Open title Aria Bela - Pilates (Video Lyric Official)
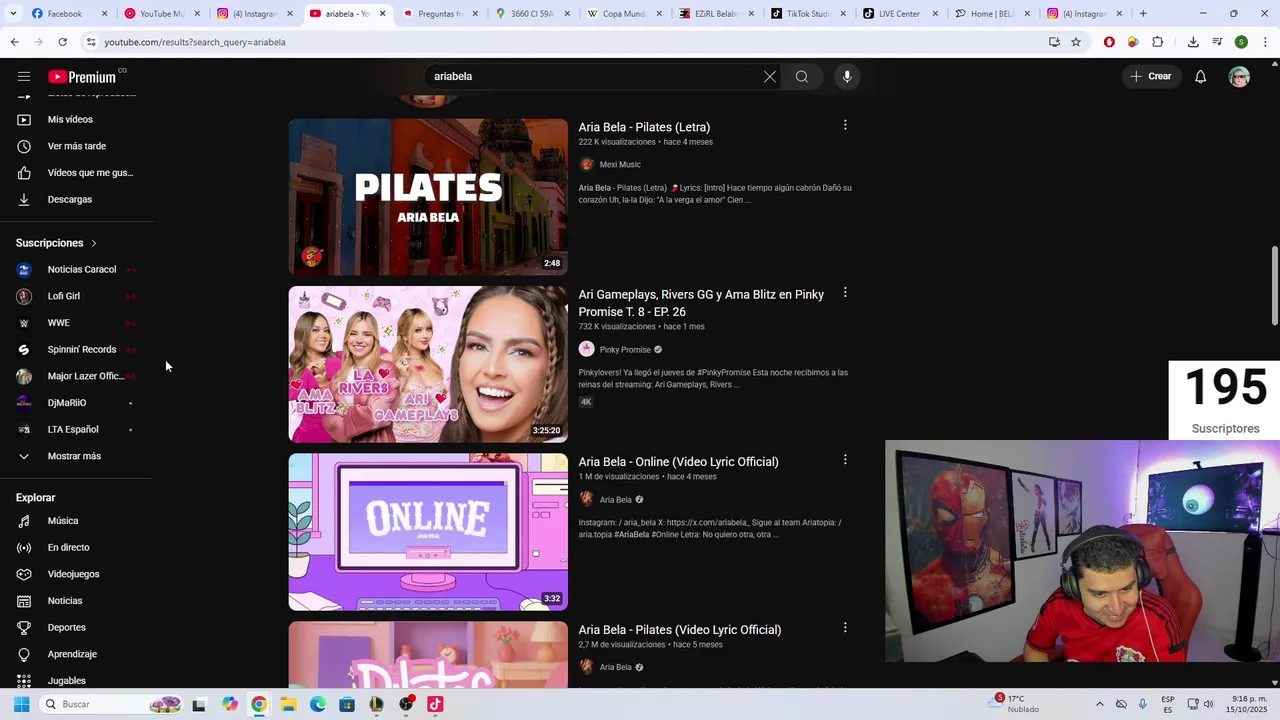Screen dimensions: 1280x720 [x=680, y=630]
